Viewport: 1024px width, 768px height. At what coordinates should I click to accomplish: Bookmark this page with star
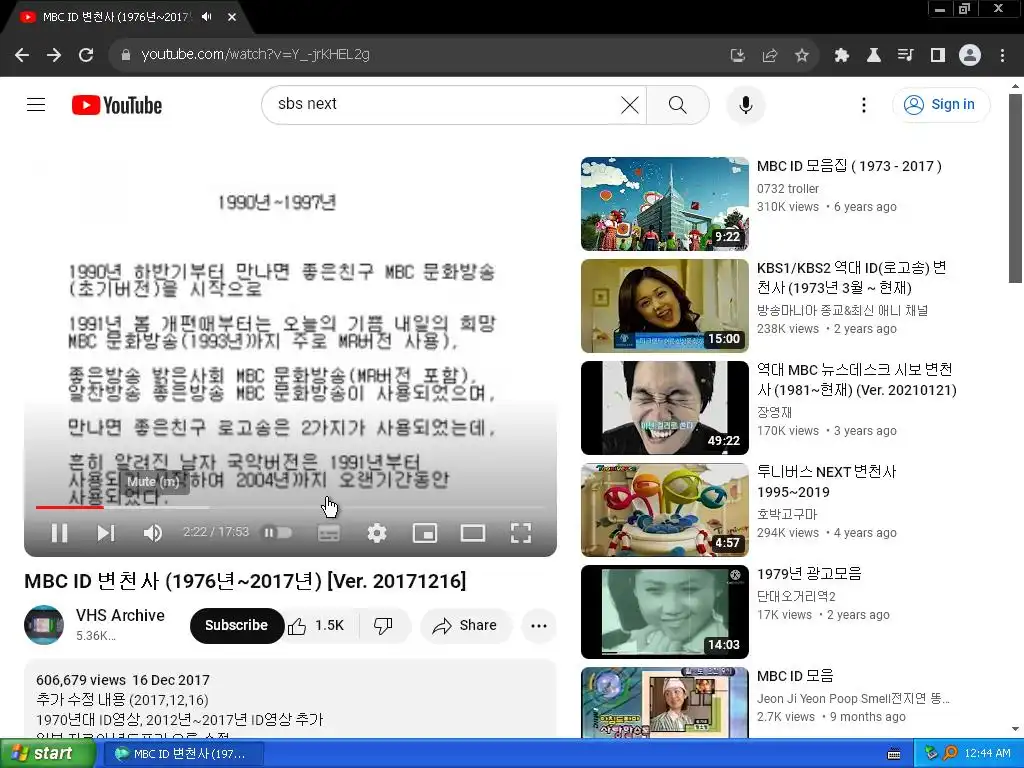[802, 56]
